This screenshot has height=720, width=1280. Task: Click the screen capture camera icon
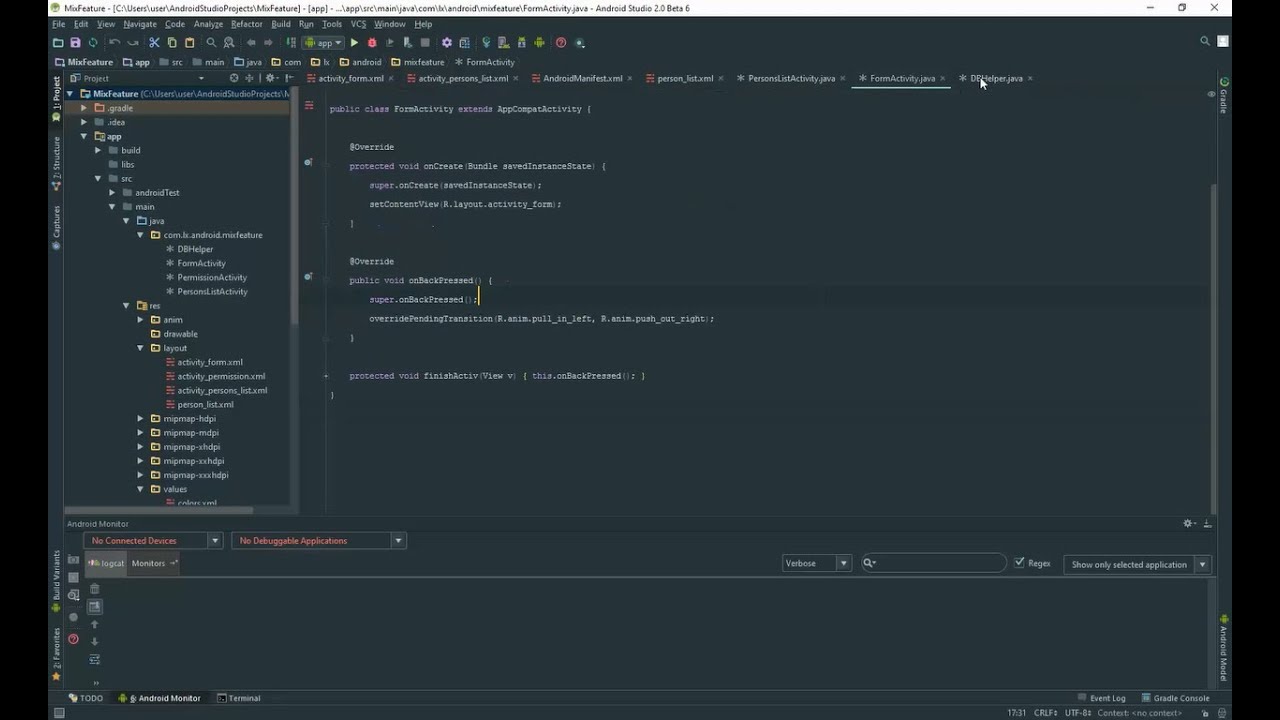tap(73, 560)
